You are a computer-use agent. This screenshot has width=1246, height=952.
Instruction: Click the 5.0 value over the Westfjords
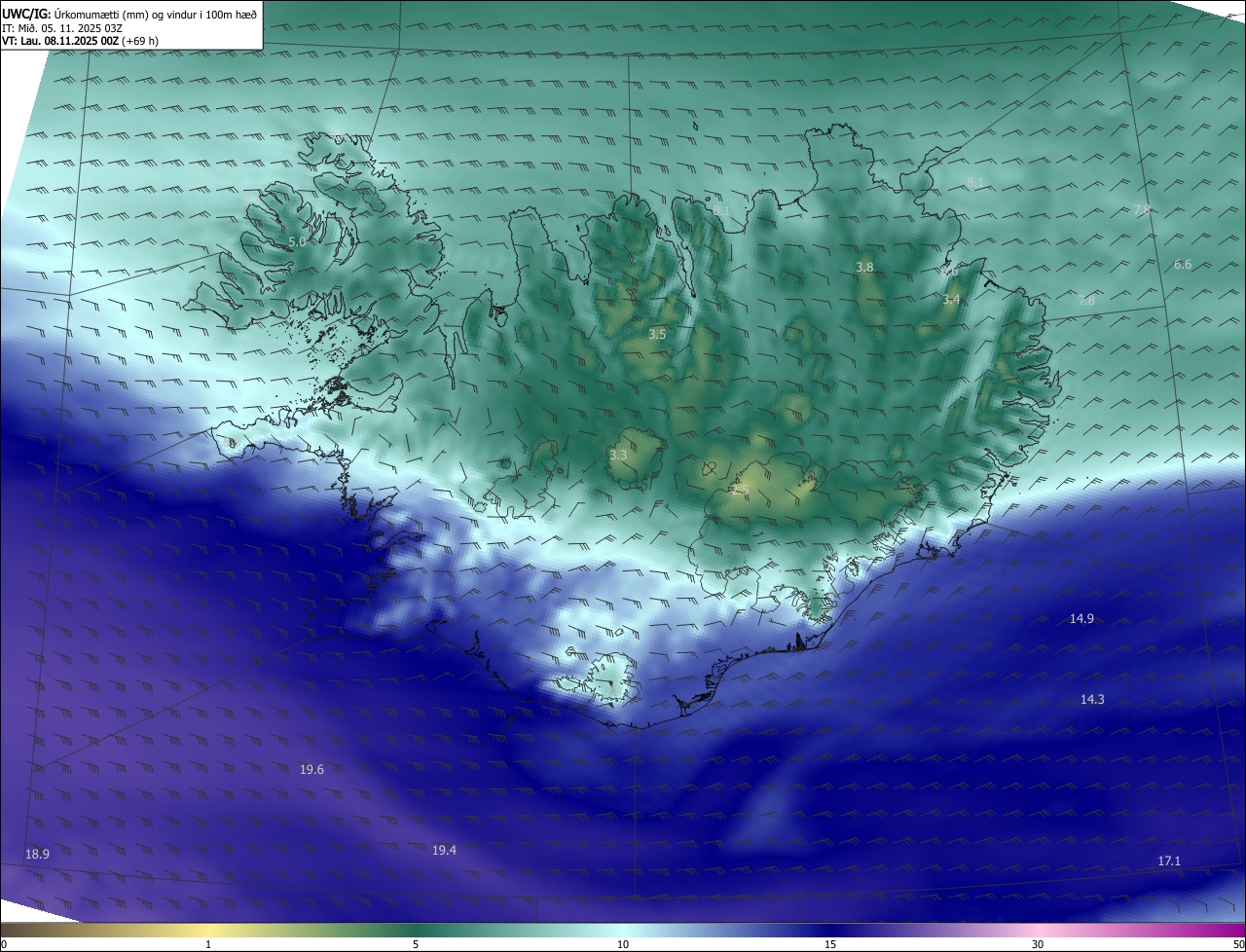(x=297, y=241)
